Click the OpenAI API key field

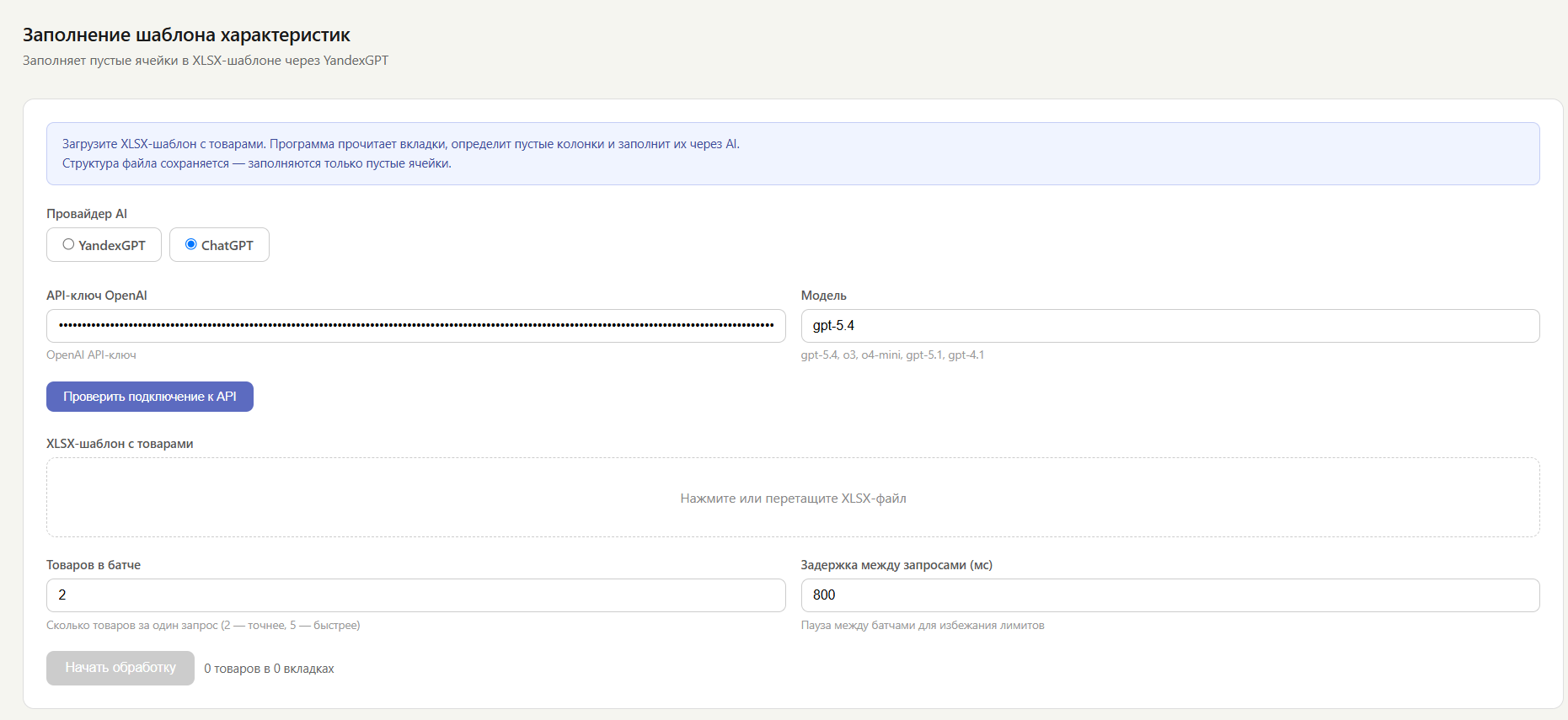(415, 326)
